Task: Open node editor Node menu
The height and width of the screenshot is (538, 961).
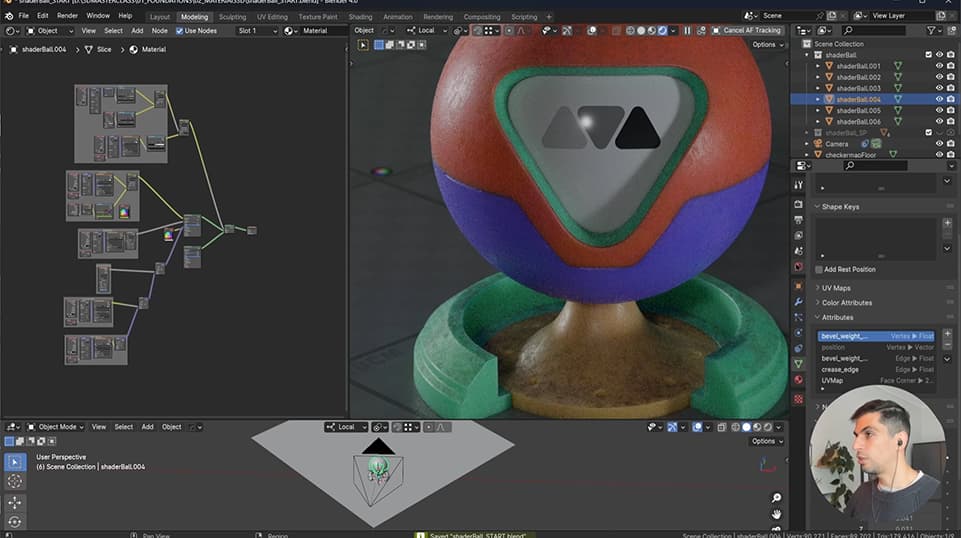Action: click(x=159, y=31)
